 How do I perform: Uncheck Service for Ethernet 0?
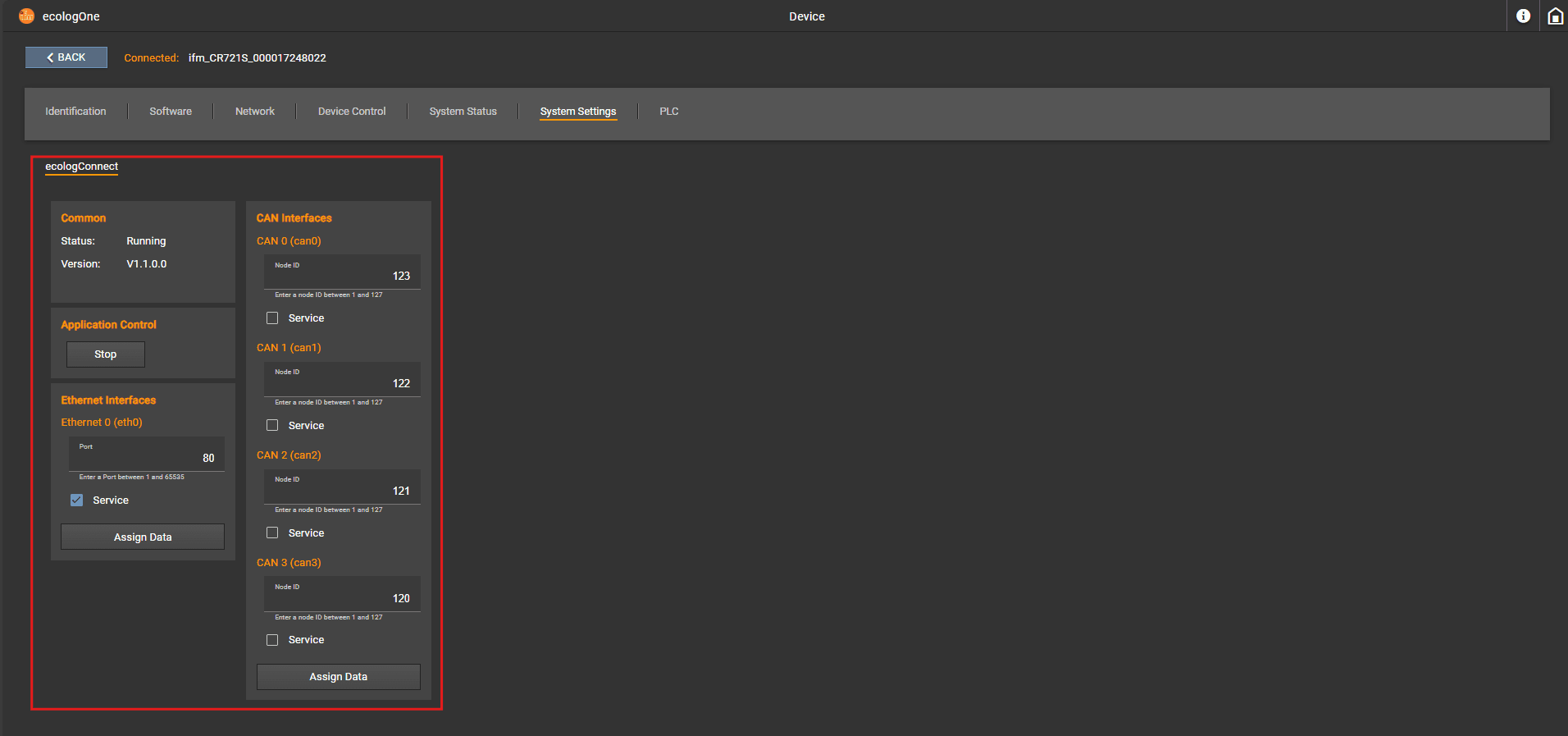point(77,501)
